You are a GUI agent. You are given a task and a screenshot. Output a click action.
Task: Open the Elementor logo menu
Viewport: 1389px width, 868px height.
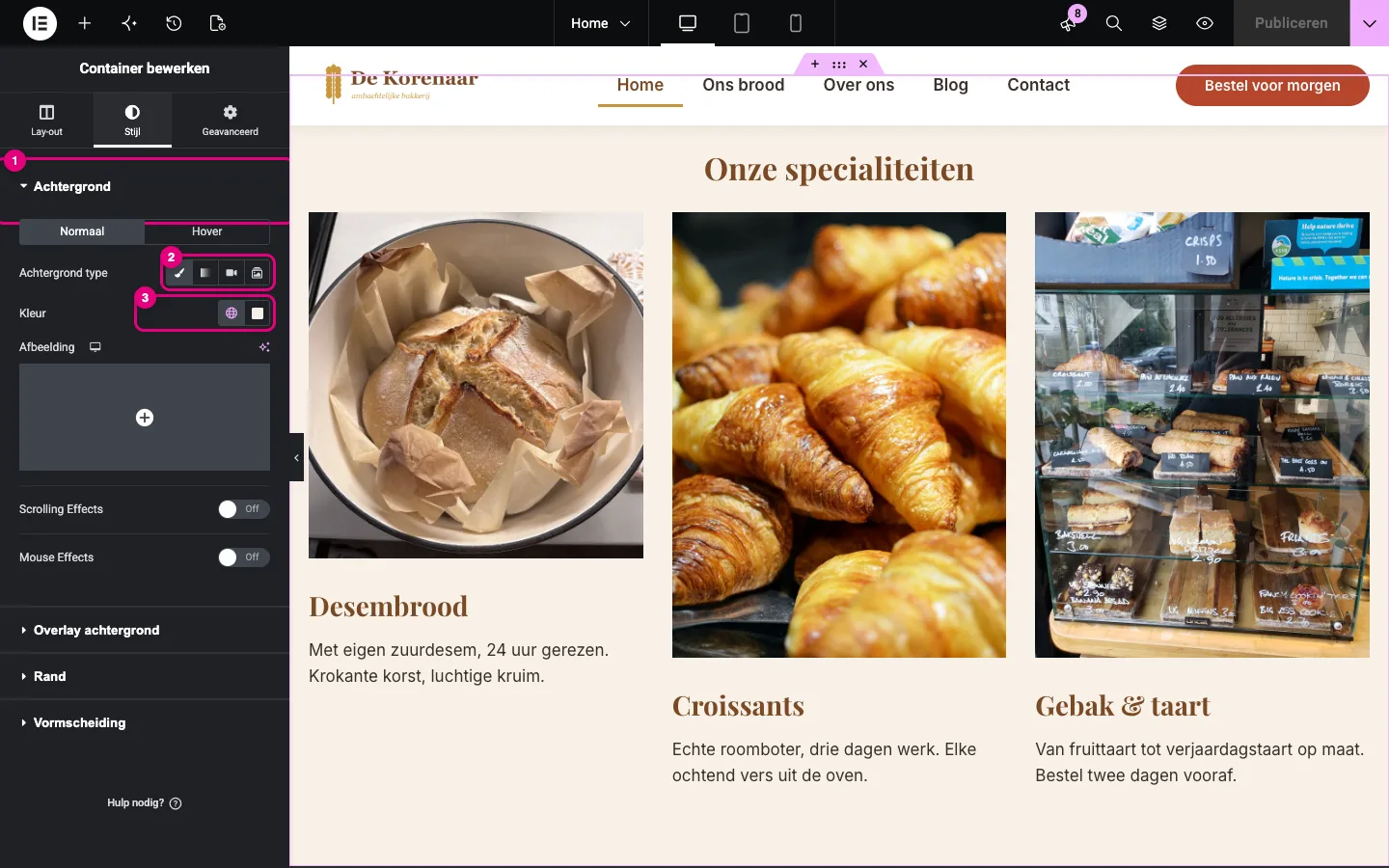click(40, 23)
